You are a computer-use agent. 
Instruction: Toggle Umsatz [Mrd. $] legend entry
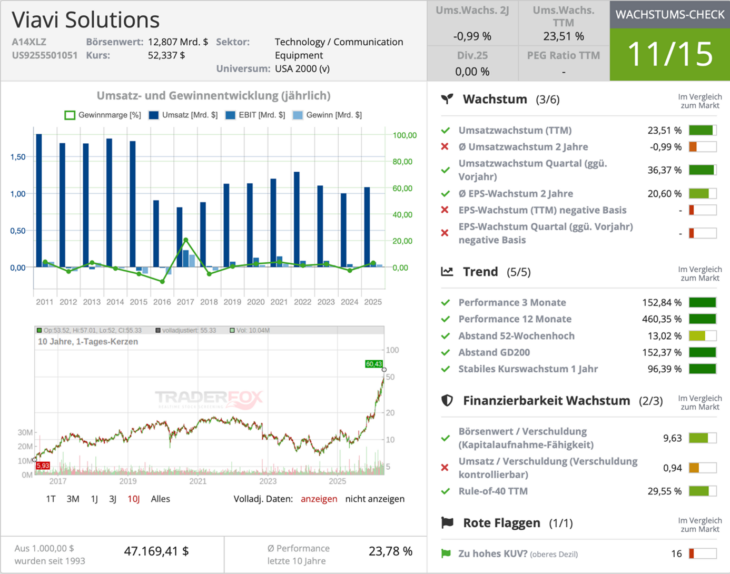(183, 115)
